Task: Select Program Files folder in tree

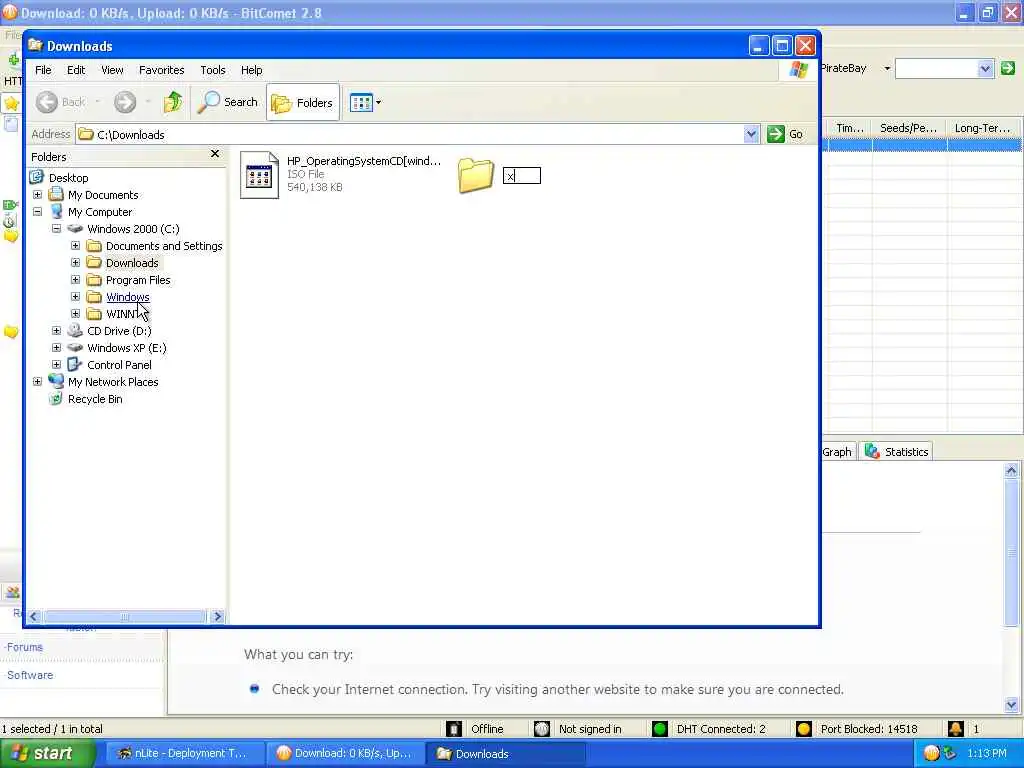Action: coord(138,280)
